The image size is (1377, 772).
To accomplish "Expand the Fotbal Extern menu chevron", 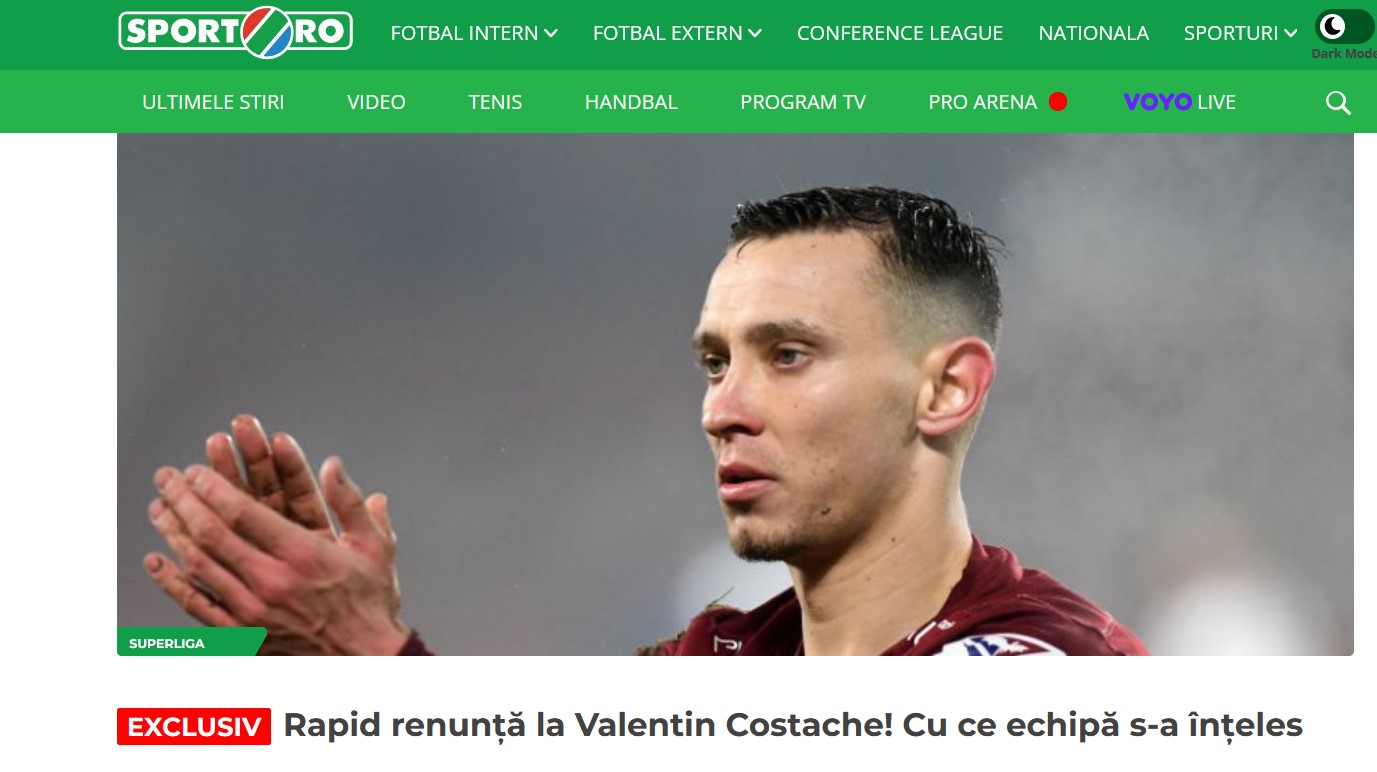I will click(x=755, y=33).
